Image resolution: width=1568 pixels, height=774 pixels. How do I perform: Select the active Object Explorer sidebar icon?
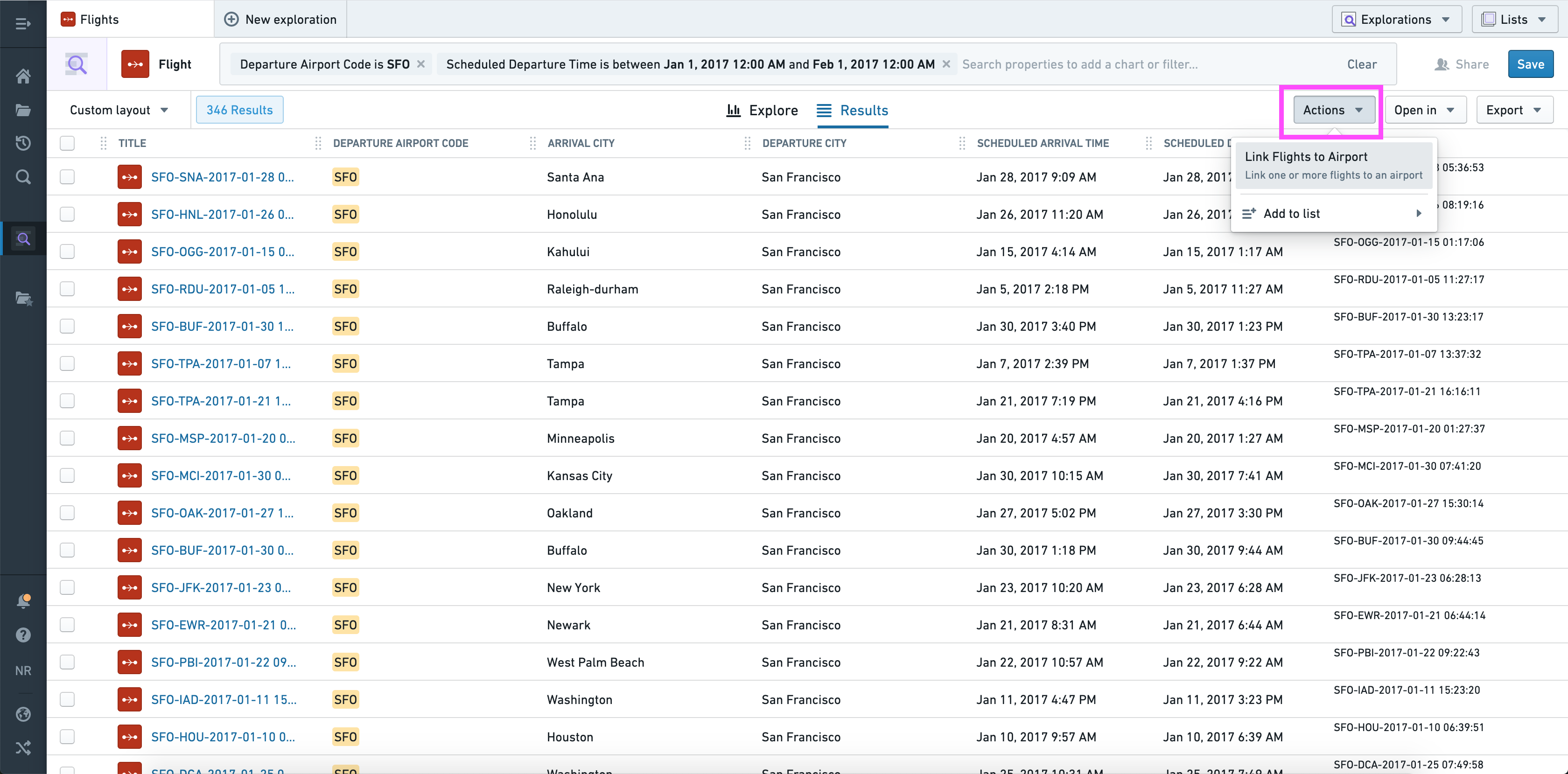tap(23, 238)
